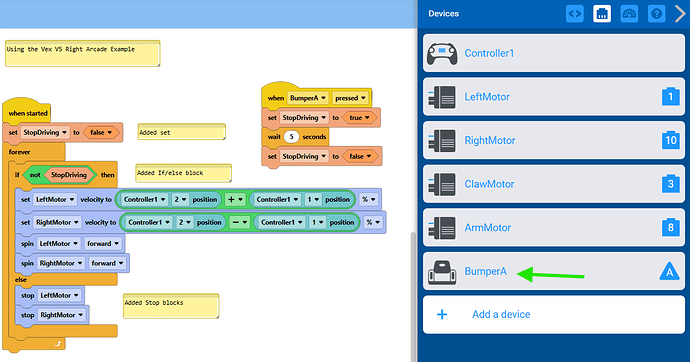
Task: Open pressed dropdown in when block
Action: coord(350,98)
